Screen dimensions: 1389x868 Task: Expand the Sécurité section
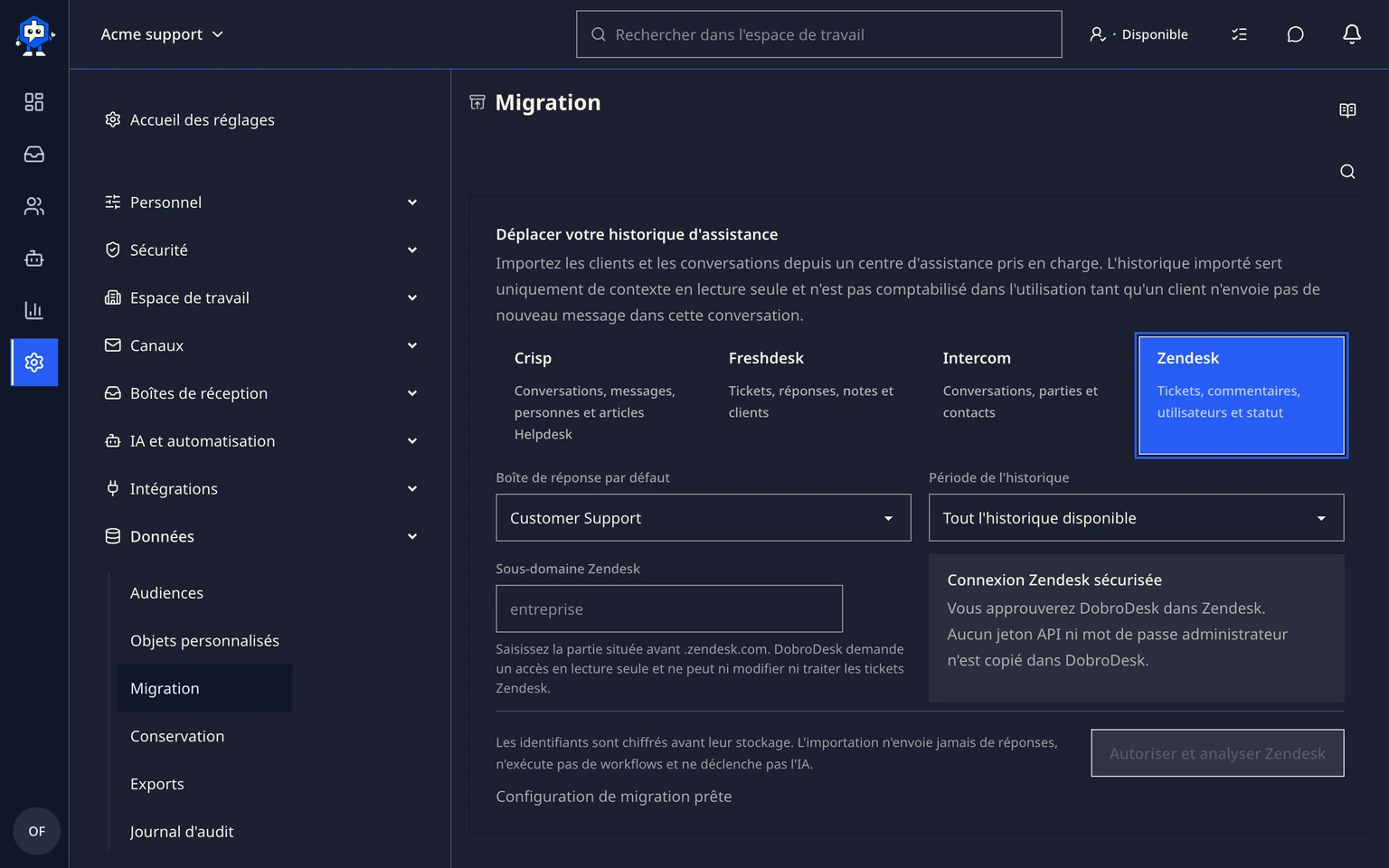tap(261, 250)
